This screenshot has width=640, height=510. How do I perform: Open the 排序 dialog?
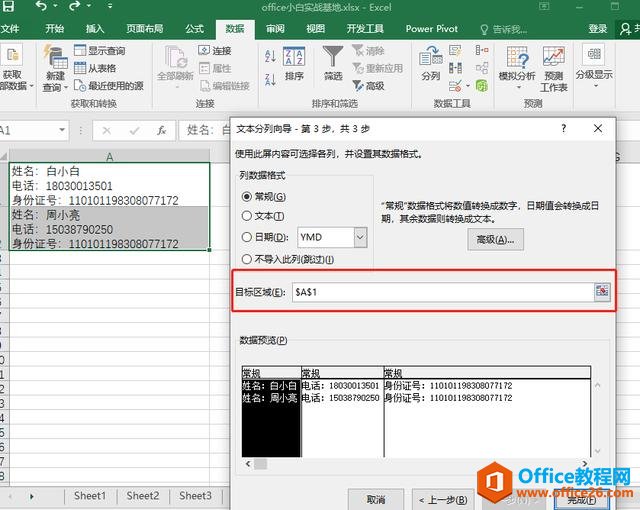(x=294, y=63)
